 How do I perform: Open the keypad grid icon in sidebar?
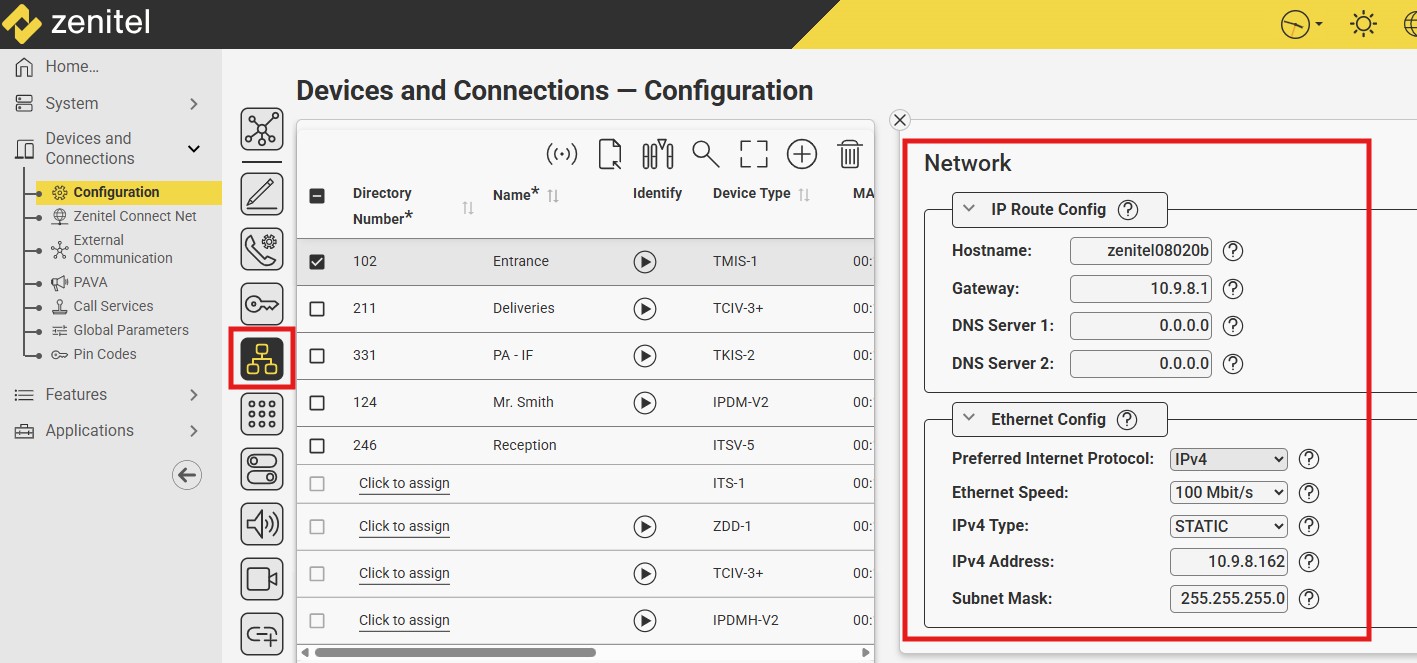click(x=262, y=414)
